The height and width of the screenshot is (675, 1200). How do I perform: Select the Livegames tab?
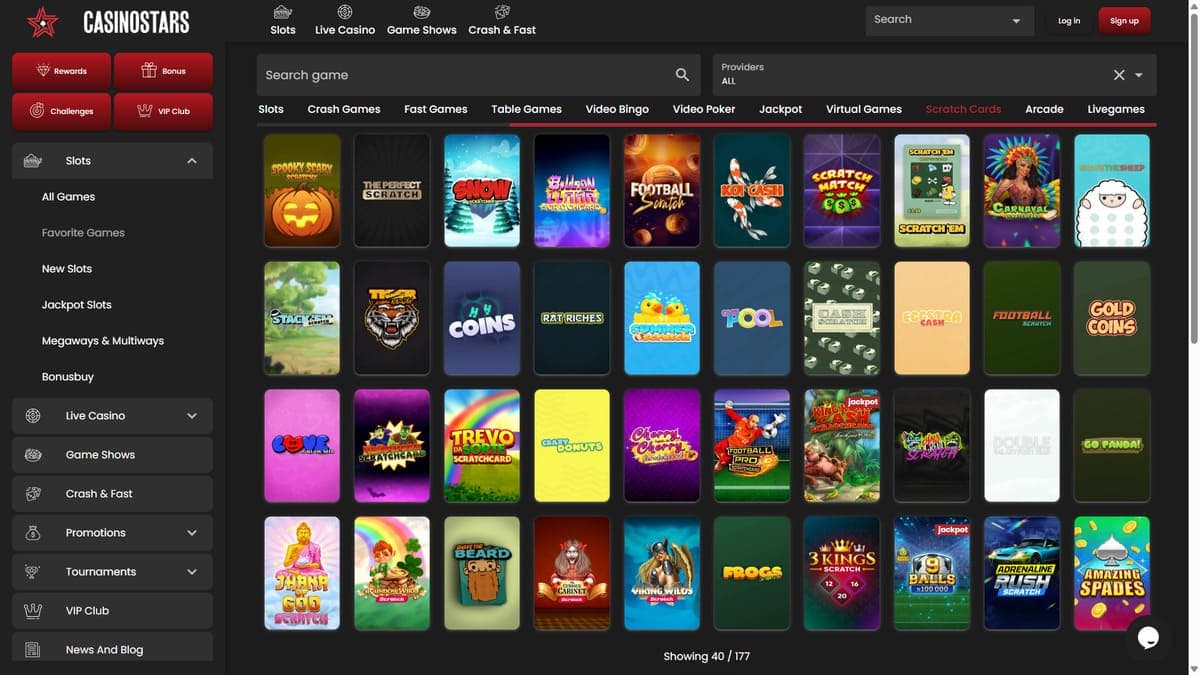1116,109
